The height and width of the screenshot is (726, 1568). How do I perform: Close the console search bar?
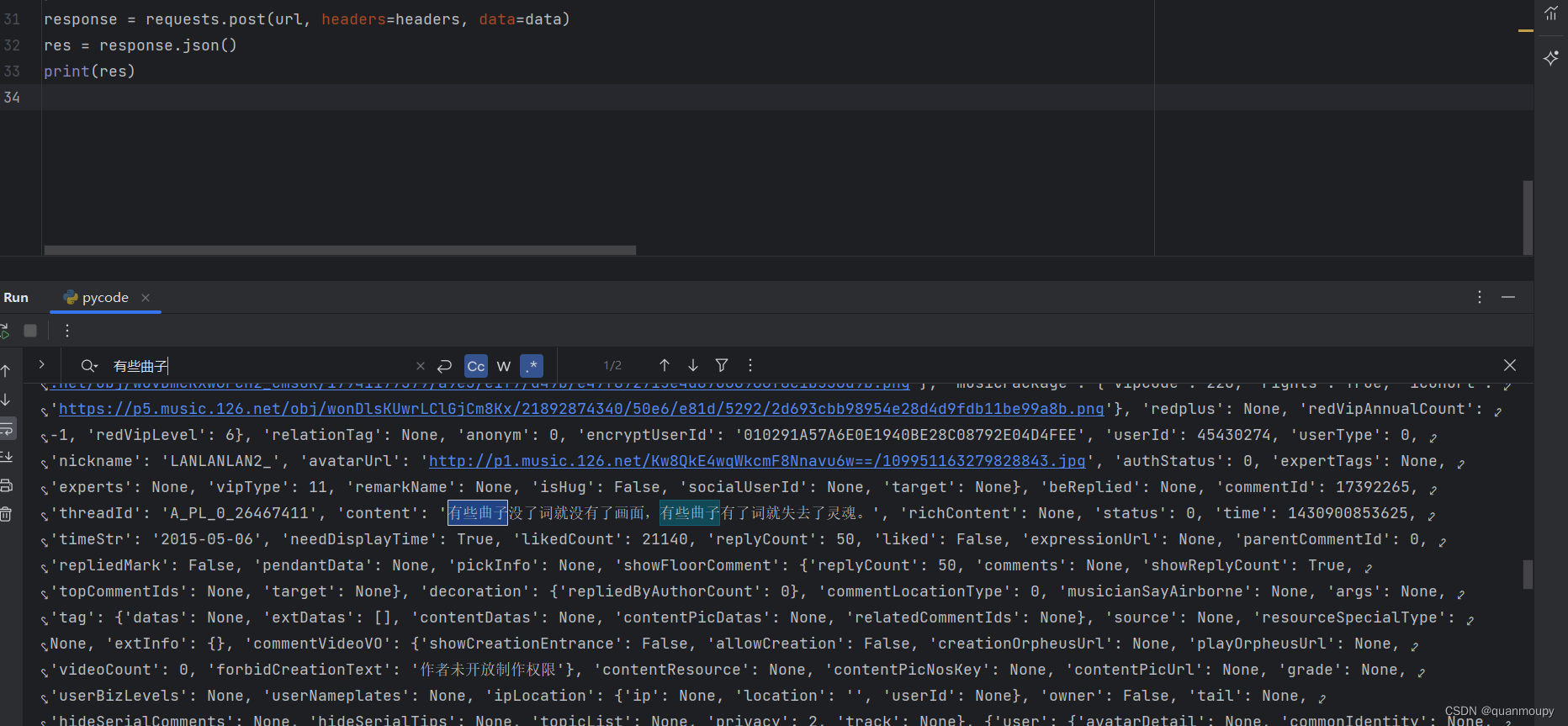(1510, 365)
